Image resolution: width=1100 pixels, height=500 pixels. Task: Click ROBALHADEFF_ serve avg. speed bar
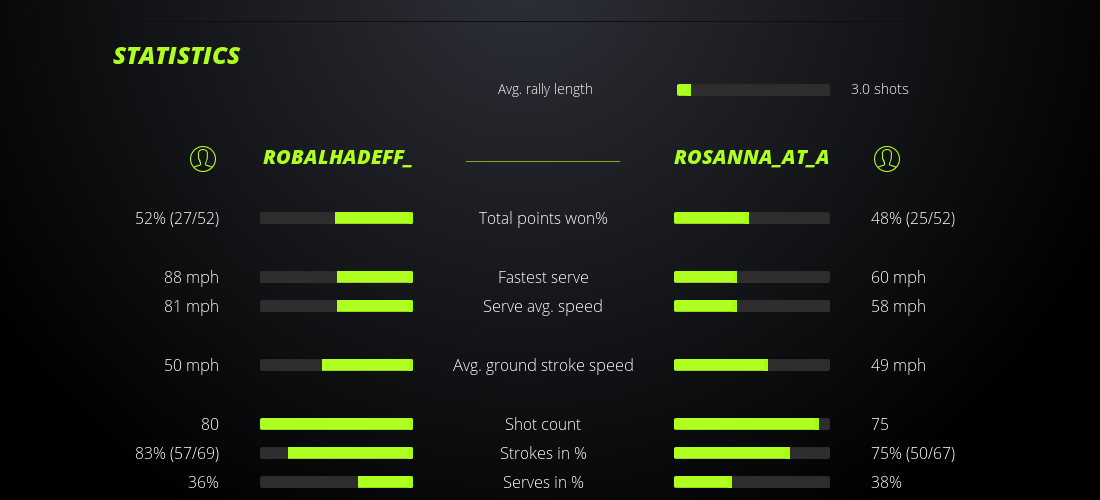point(336,306)
